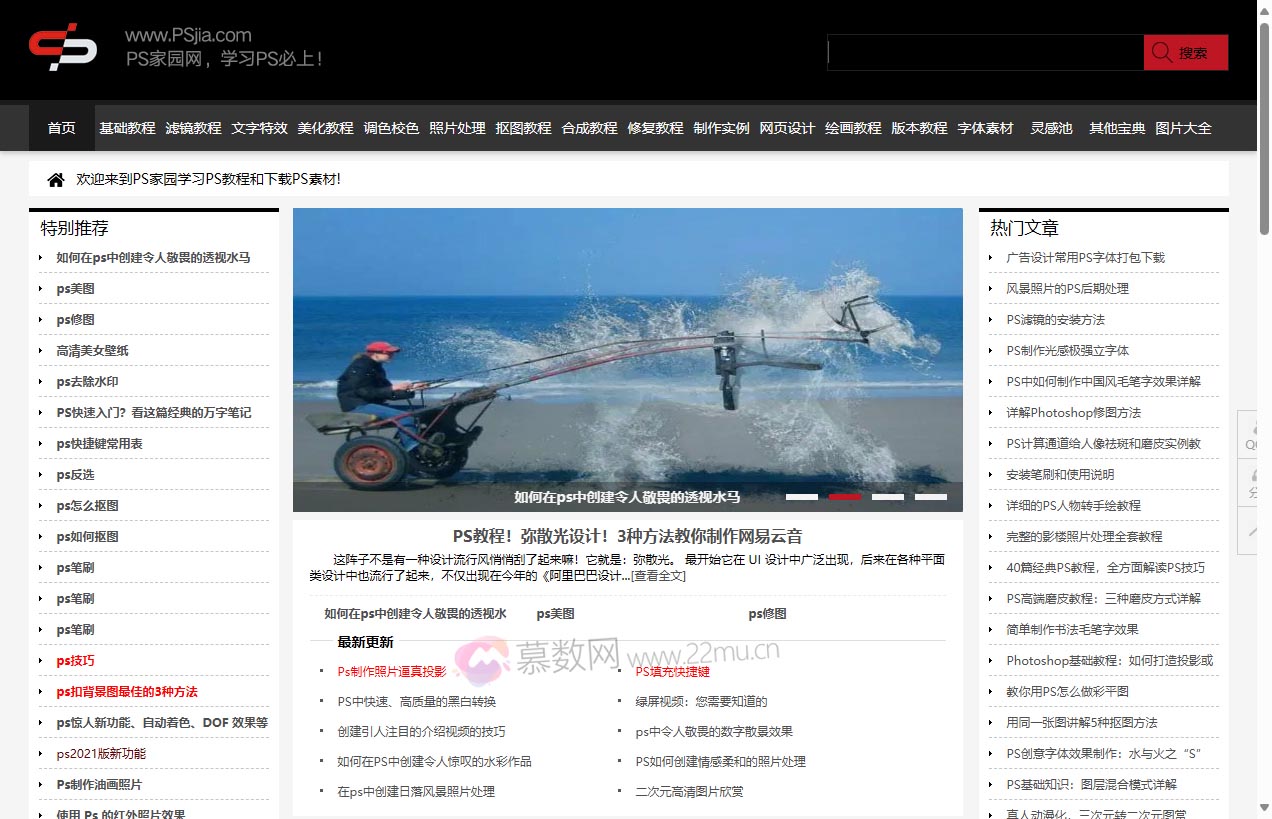Viewport: 1272px width, 819px height.
Task: Click the home icon beside the welcome message
Action: point(55,180)
